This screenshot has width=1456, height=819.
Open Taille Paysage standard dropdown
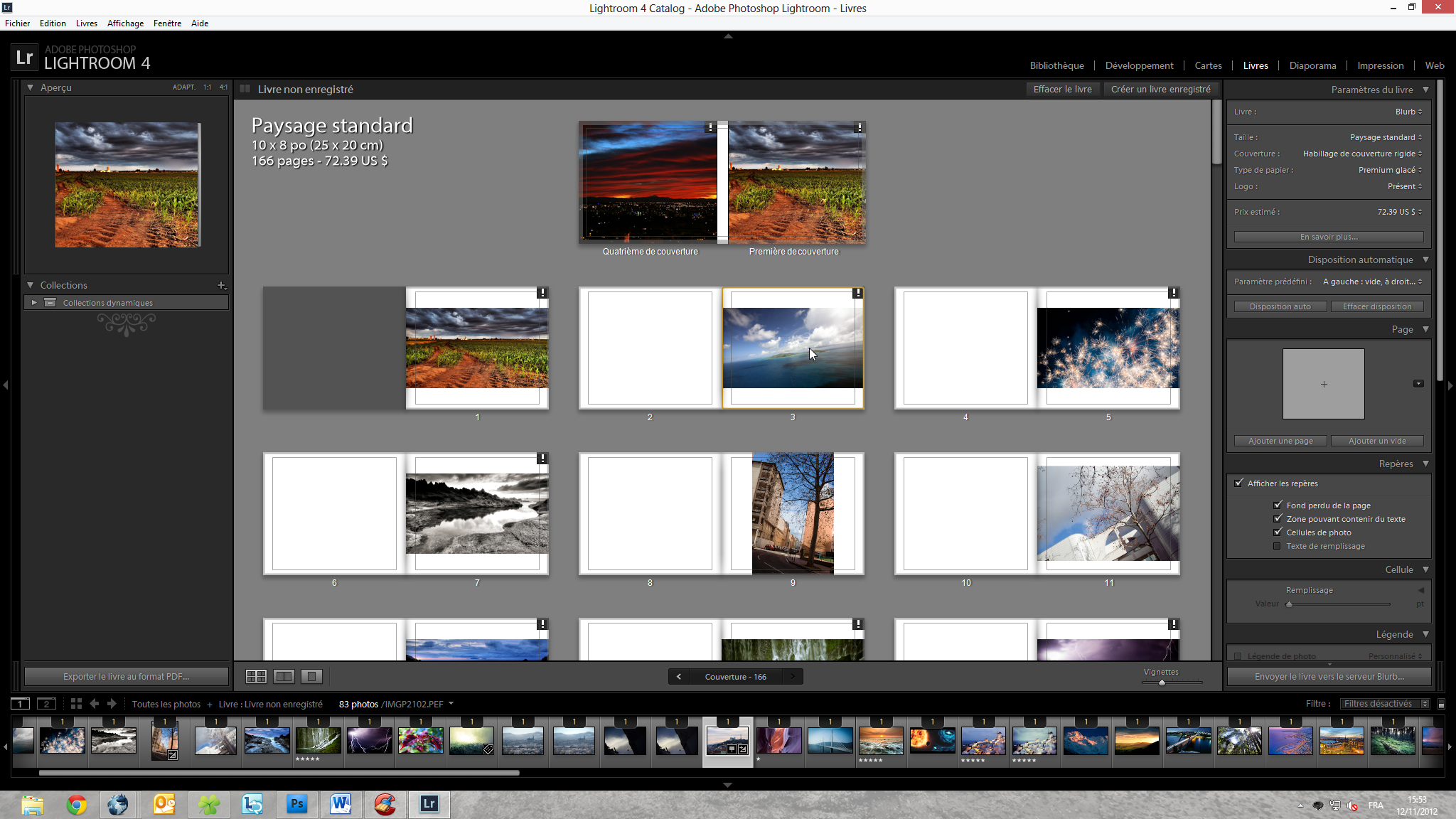[1386, 137]
